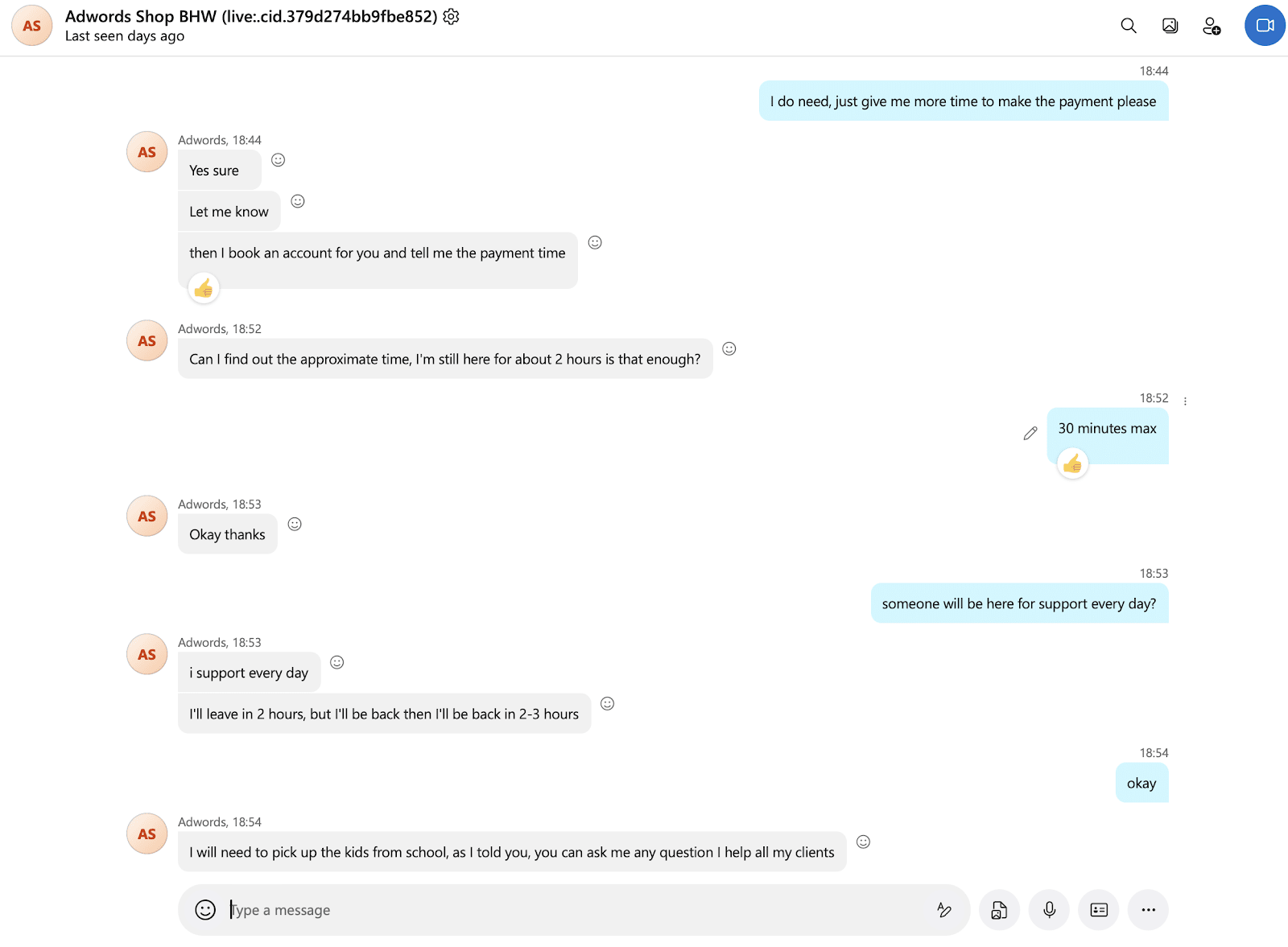React to the 'Okay thanks' message
This screenshot has width=1288, height=947.
coord(295,524)
